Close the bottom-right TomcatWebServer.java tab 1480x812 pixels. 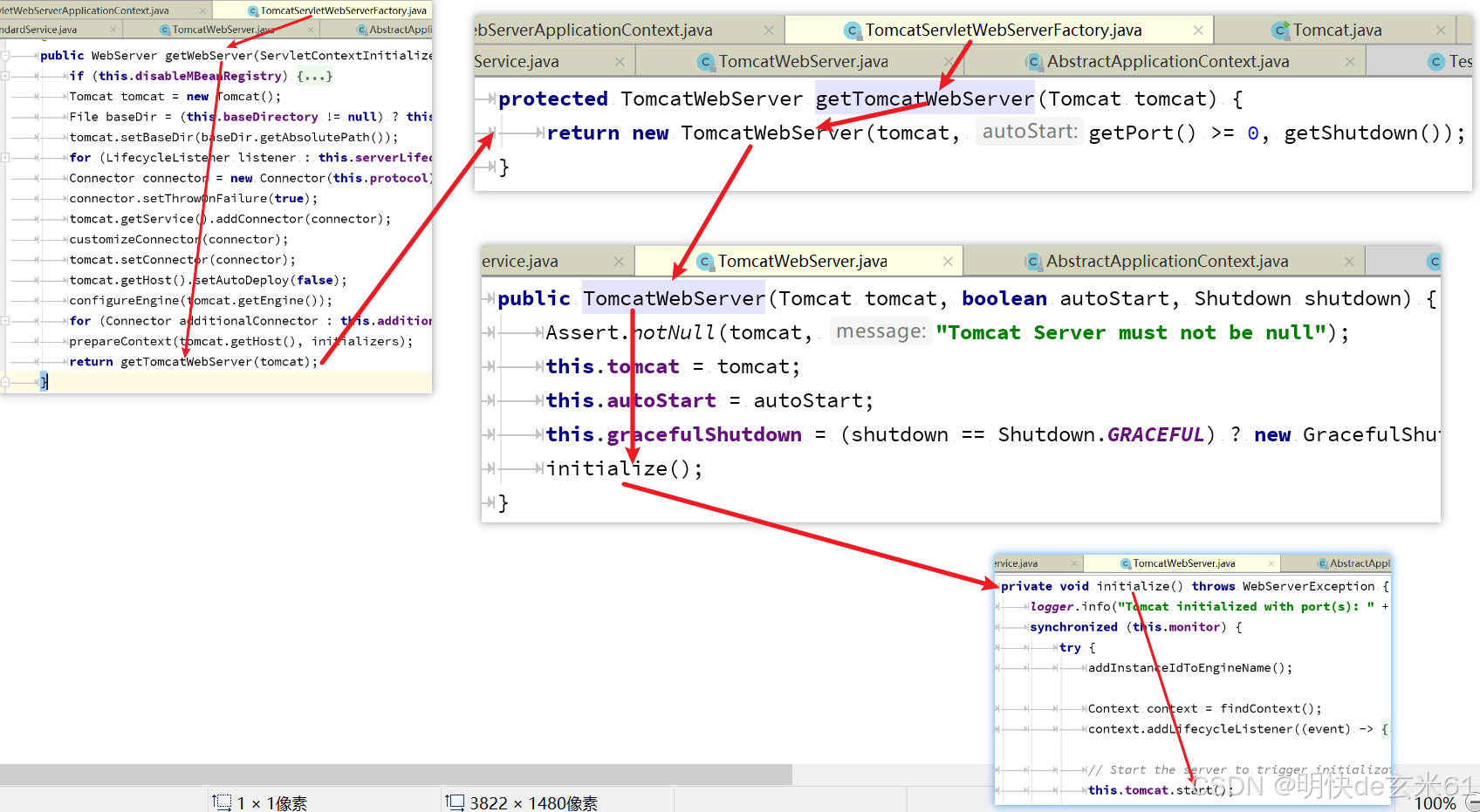coord(1271,563)
